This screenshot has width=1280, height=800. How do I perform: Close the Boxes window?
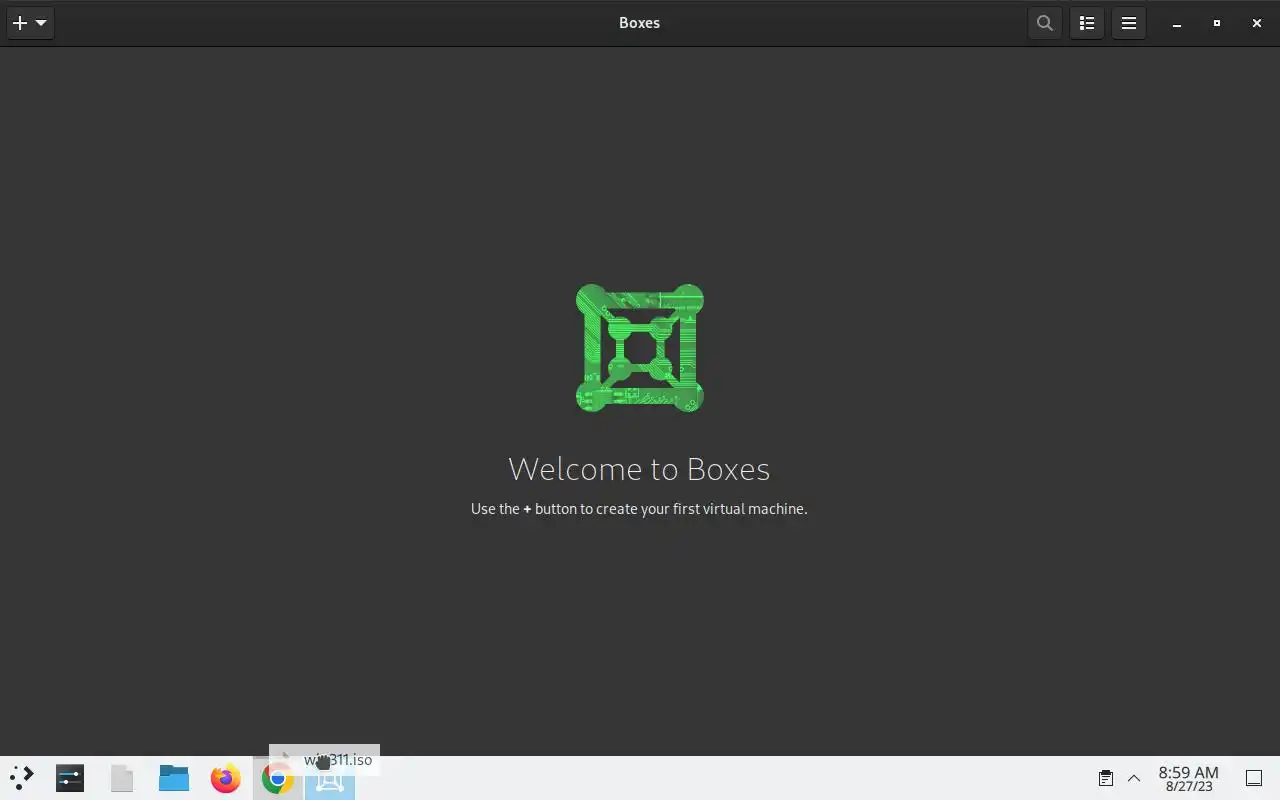[x=1257, y=23]
